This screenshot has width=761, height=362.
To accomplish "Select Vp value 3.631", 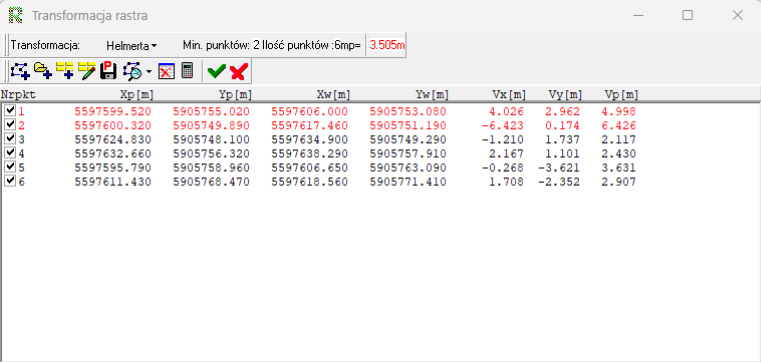I will [619, 168].
